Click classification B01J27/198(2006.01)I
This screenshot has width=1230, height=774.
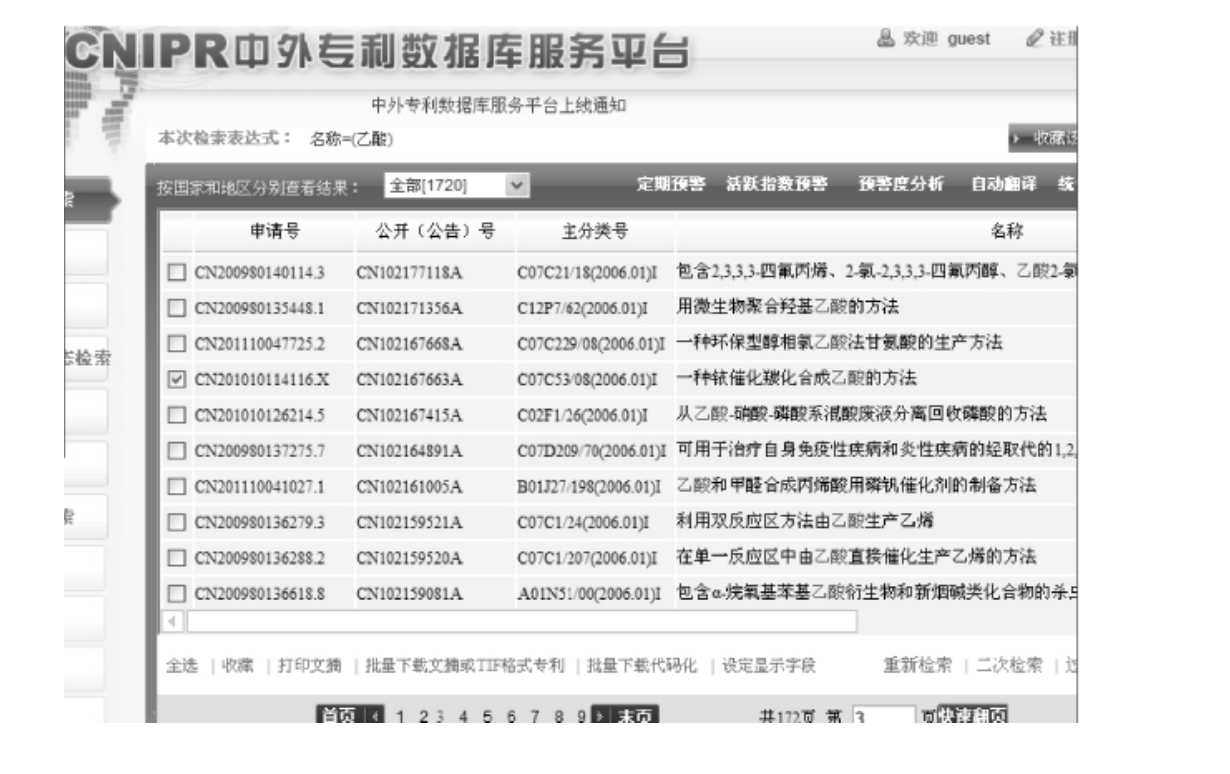[x=590, y=487]
